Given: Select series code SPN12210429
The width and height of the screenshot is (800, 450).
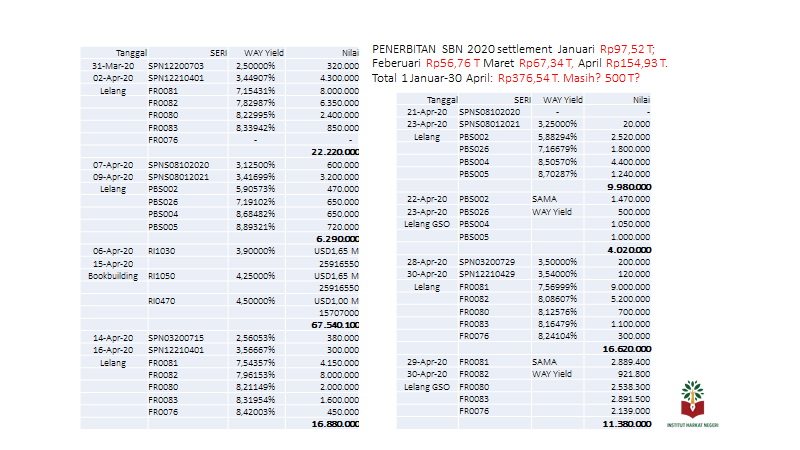Looking at the screenshot, I should (487, 274).
